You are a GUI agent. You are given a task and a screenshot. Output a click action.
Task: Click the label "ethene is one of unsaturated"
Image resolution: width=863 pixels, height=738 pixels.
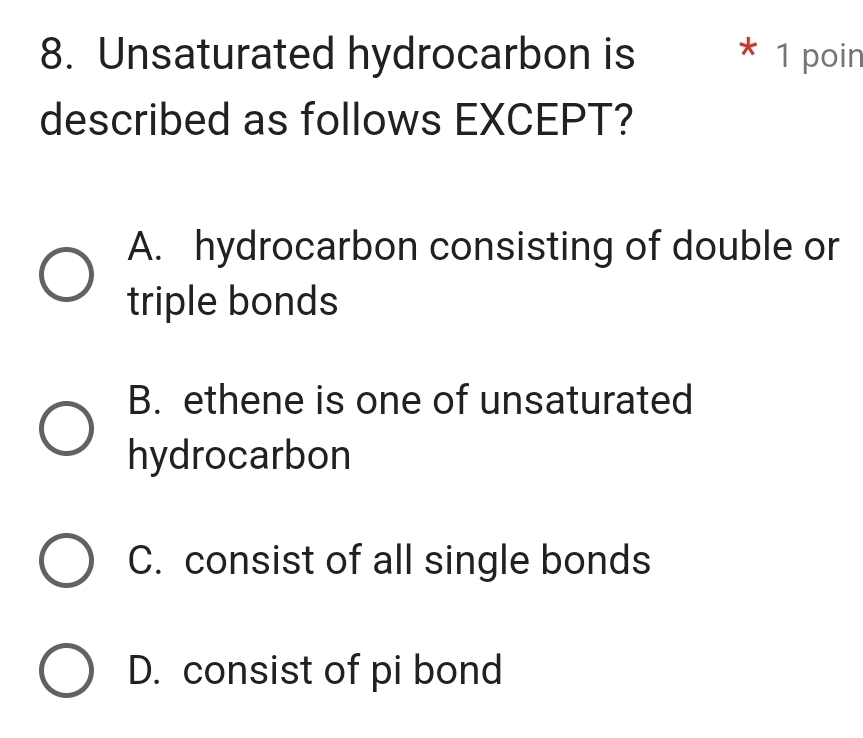438,401
